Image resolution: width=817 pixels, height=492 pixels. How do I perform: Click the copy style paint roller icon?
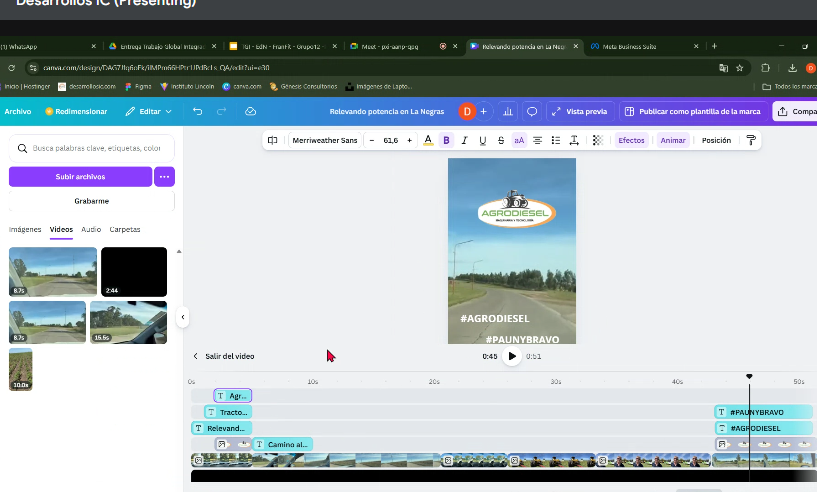pos(752,140)
